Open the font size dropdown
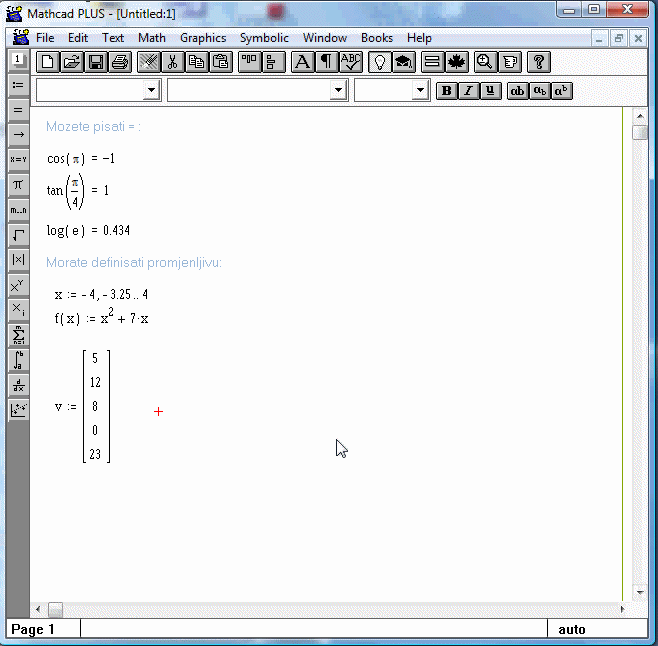658x646 pixels. pos(420,91)
